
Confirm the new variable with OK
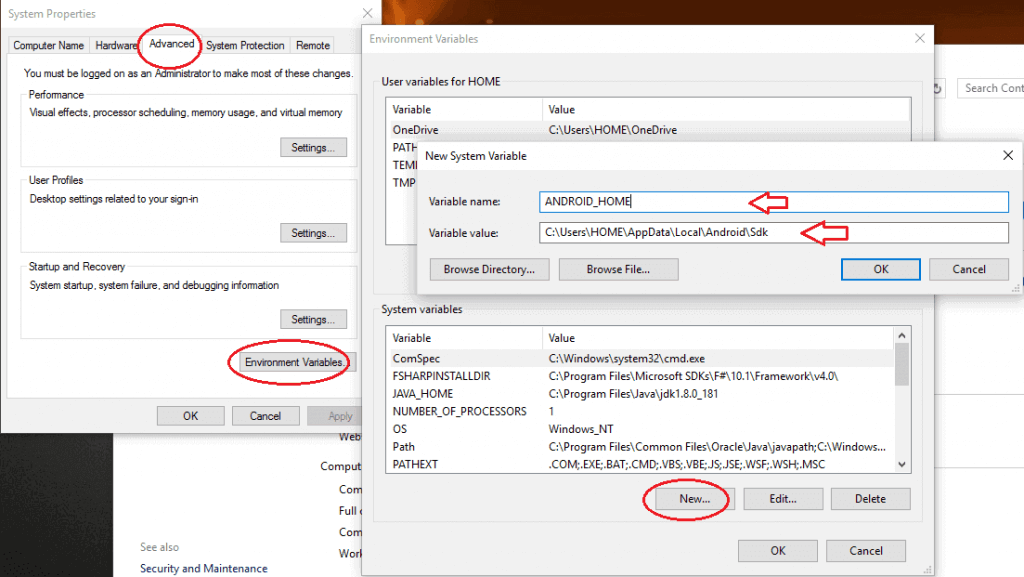pyautogui.click(x=880, y=269)
